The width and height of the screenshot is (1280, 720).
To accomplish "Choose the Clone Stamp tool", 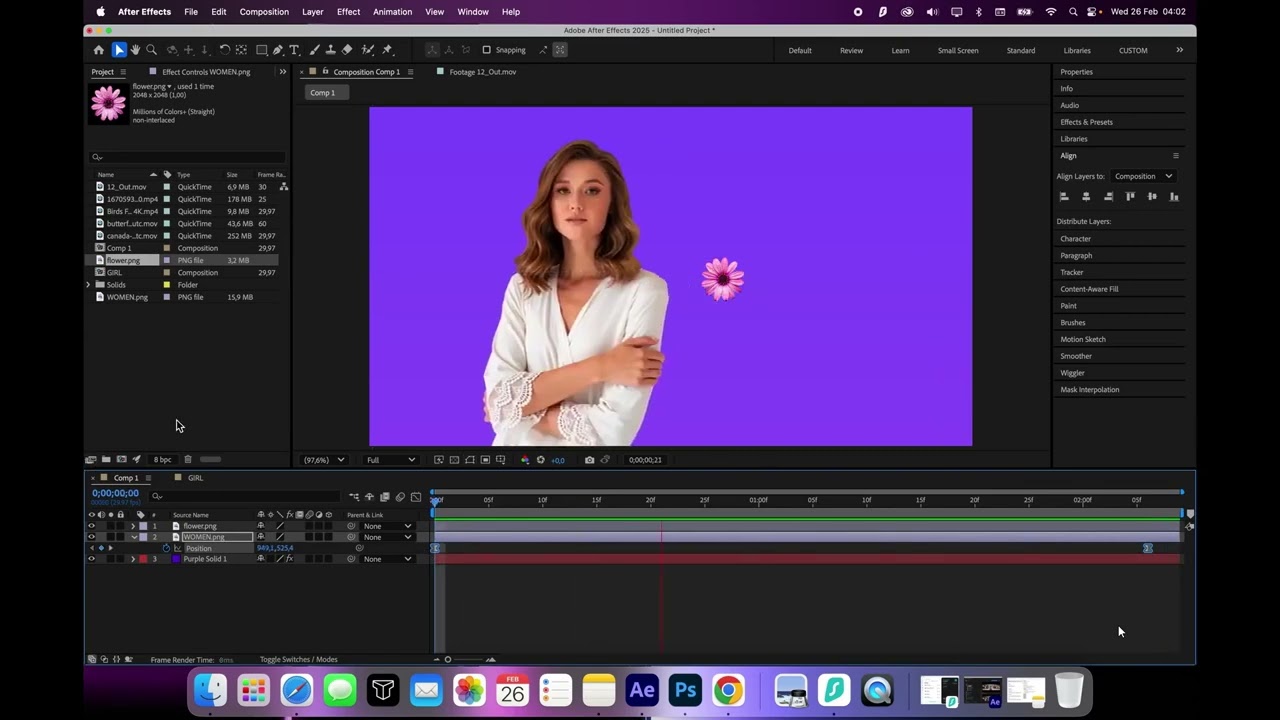I will pyautogui.click(x=330, y=50).
